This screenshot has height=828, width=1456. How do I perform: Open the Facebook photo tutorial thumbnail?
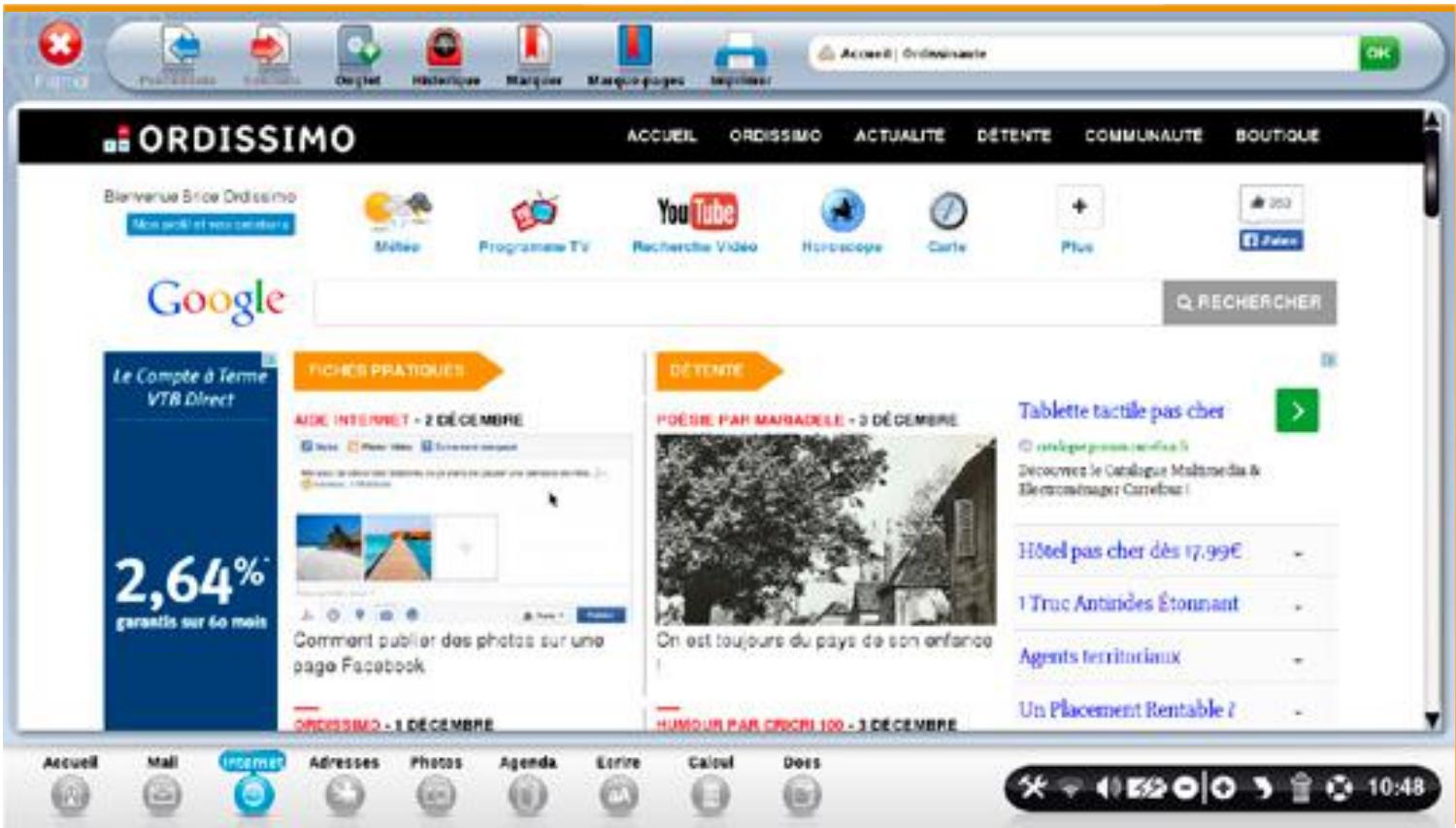463,528
